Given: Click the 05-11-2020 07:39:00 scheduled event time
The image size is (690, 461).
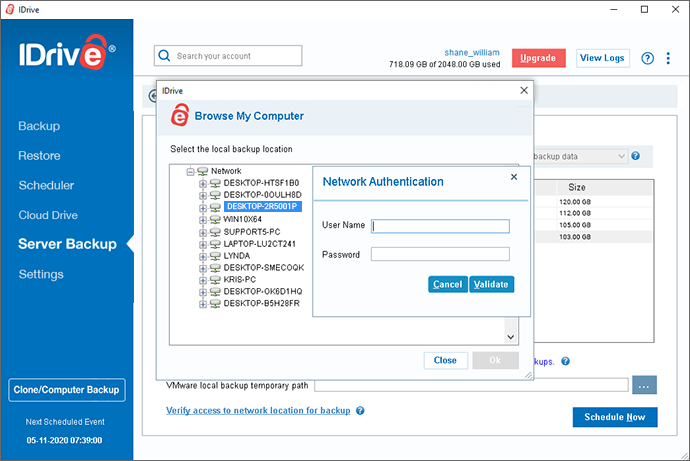Looking at the screenshot, I should [x=64, y=440].
